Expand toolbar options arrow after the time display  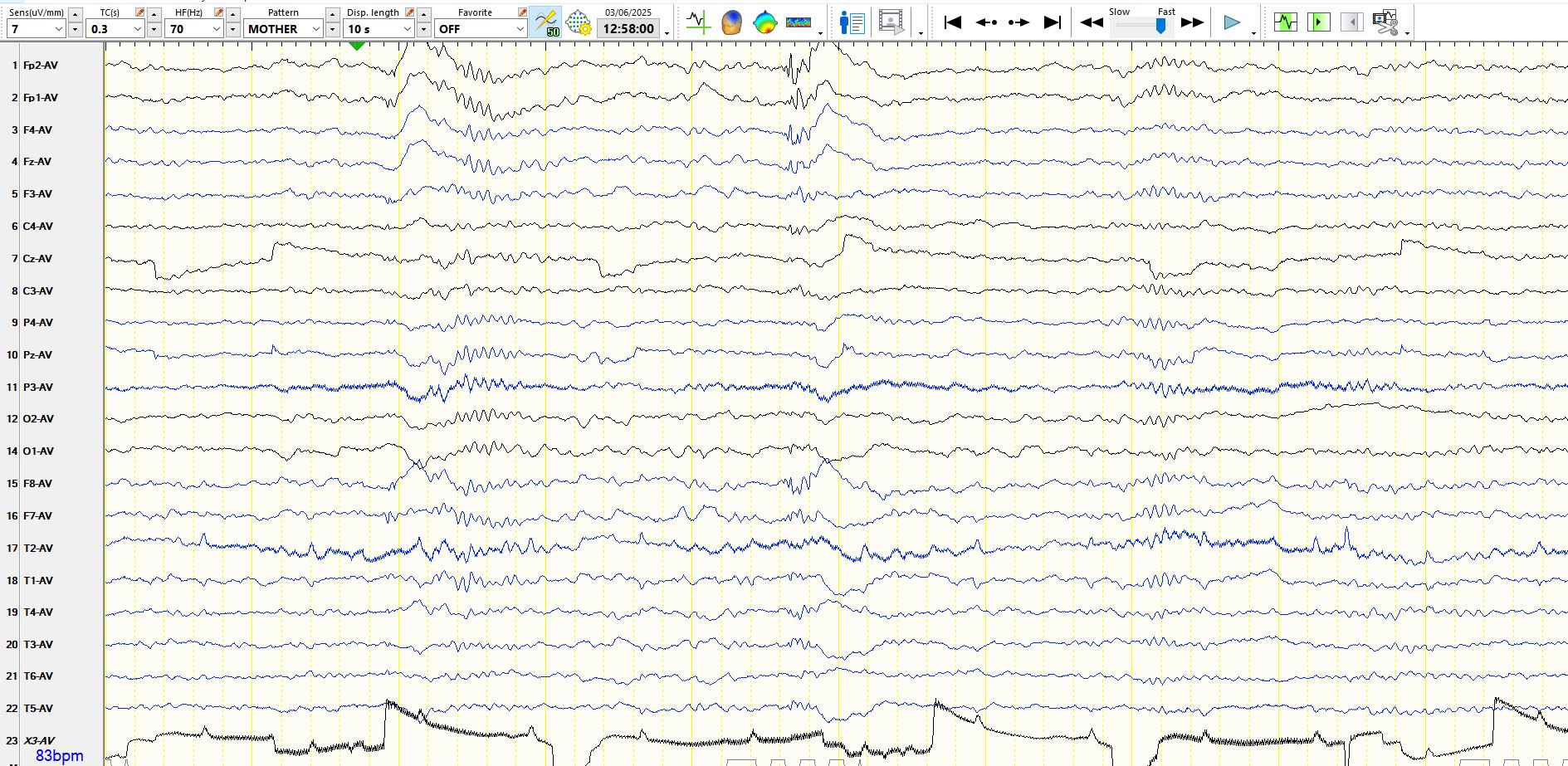667,33
